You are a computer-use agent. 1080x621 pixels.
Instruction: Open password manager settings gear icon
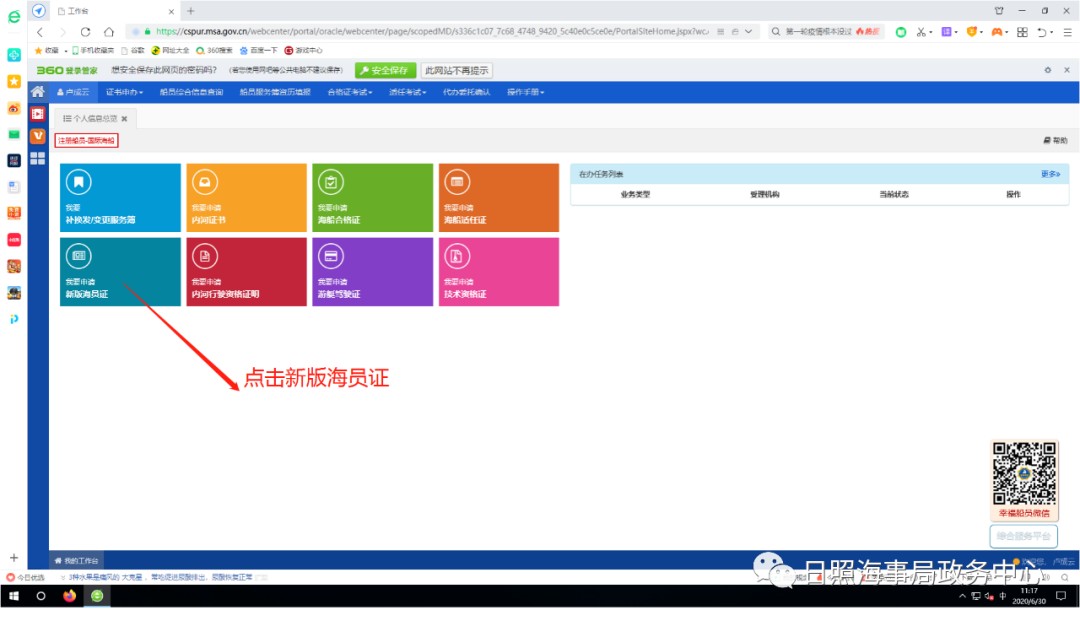pos(1048,70)
